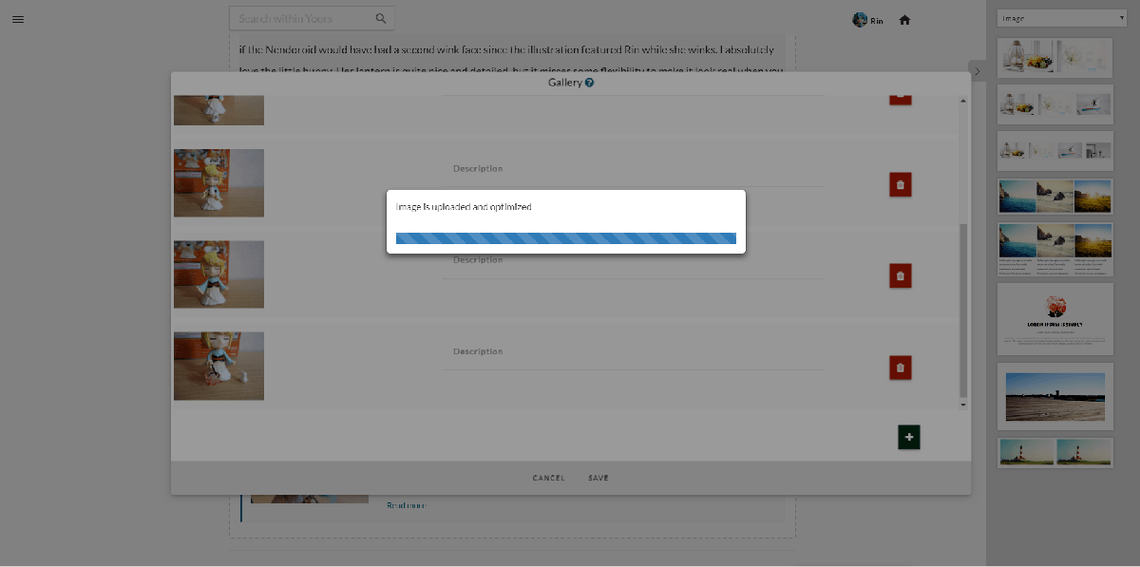Choose the three-image interior layout template

1055,104
